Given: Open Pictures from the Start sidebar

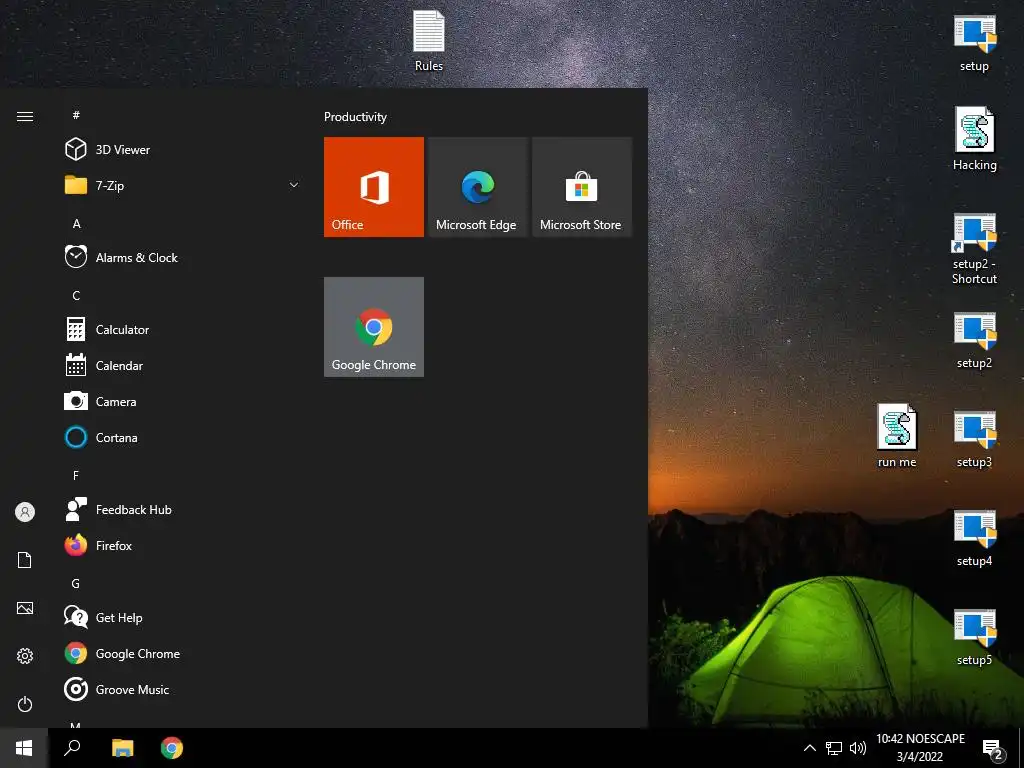Looking at the screenshot, I should click(25, 608).
